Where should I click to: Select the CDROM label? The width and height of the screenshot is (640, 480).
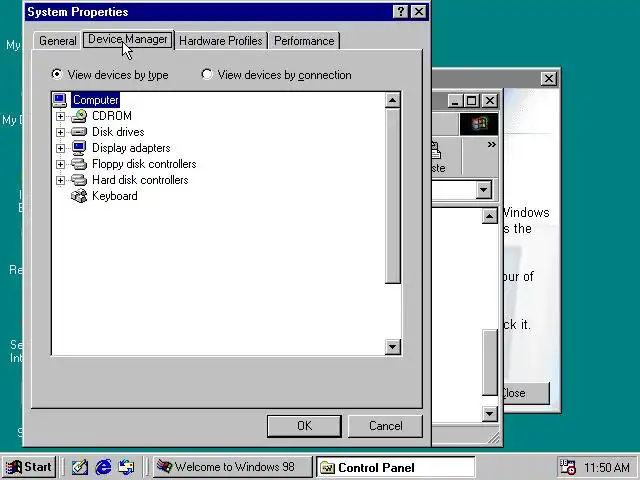(112, 116)
